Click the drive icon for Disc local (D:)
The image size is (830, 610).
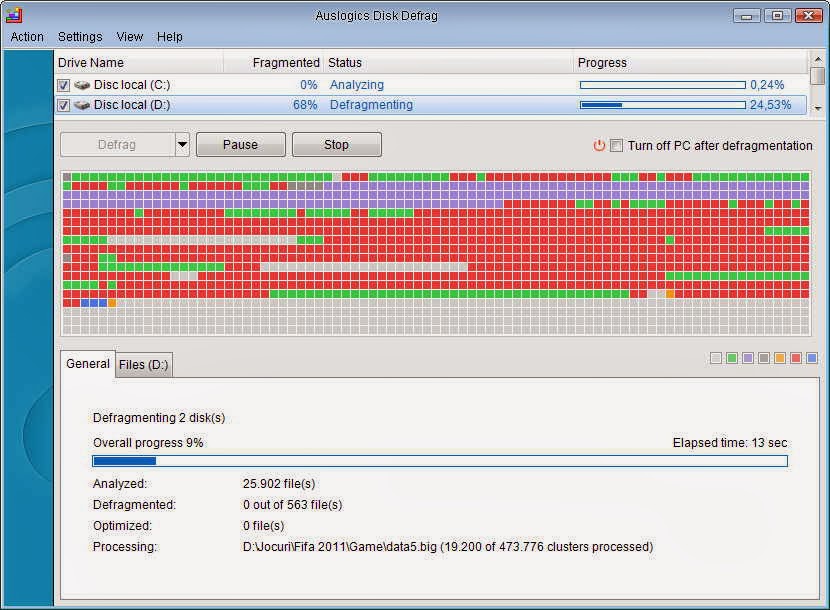tap(82, 105)
